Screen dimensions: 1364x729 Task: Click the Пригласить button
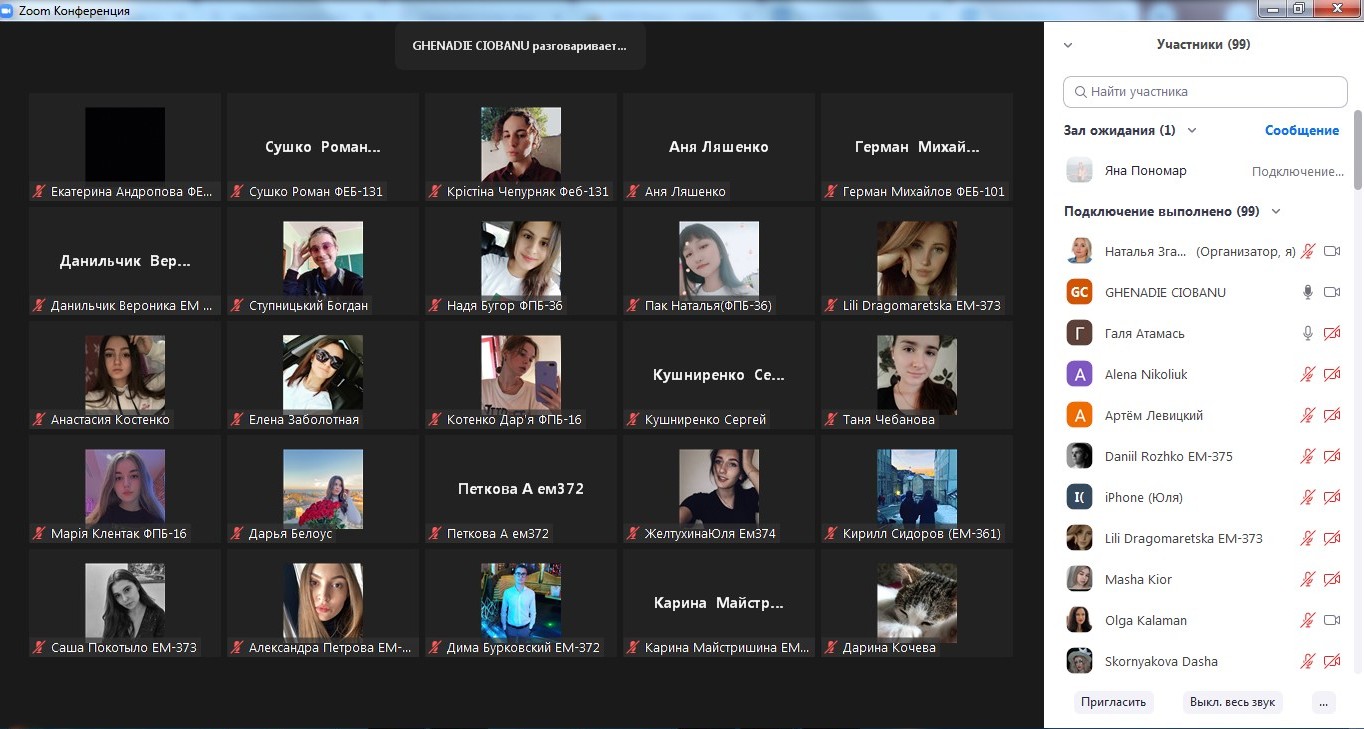1113,702
